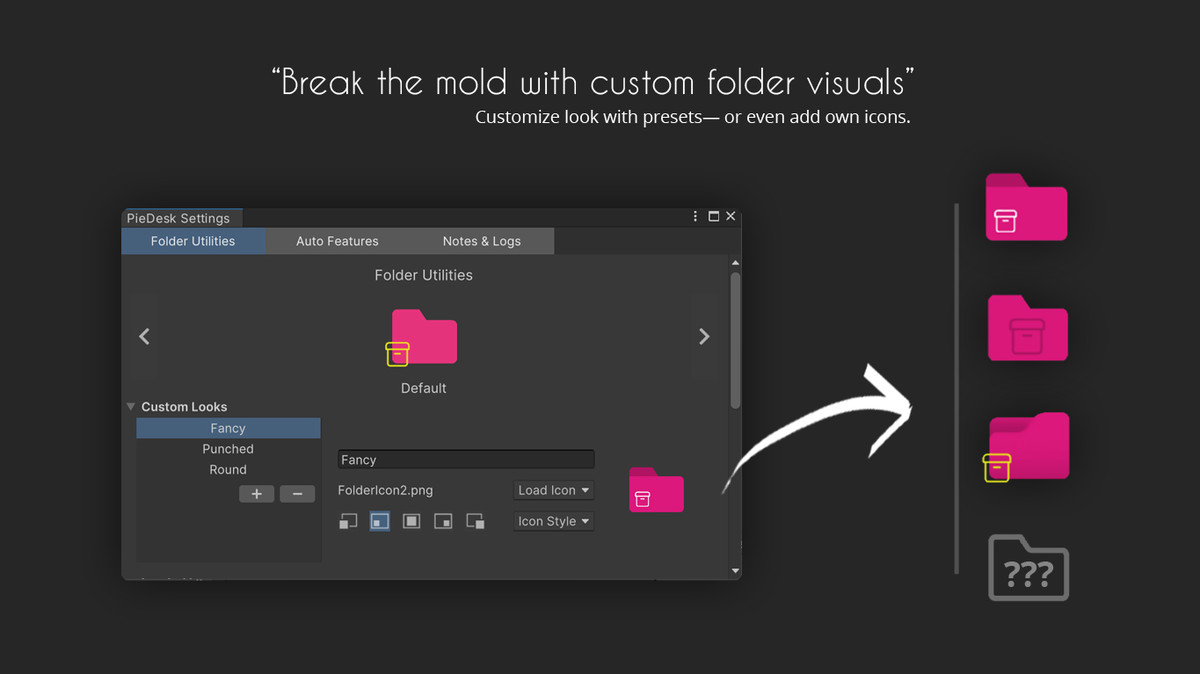1200x674 pixels.
Task: Add a new custom look with plus button
Action: click(x=257, y=494)
